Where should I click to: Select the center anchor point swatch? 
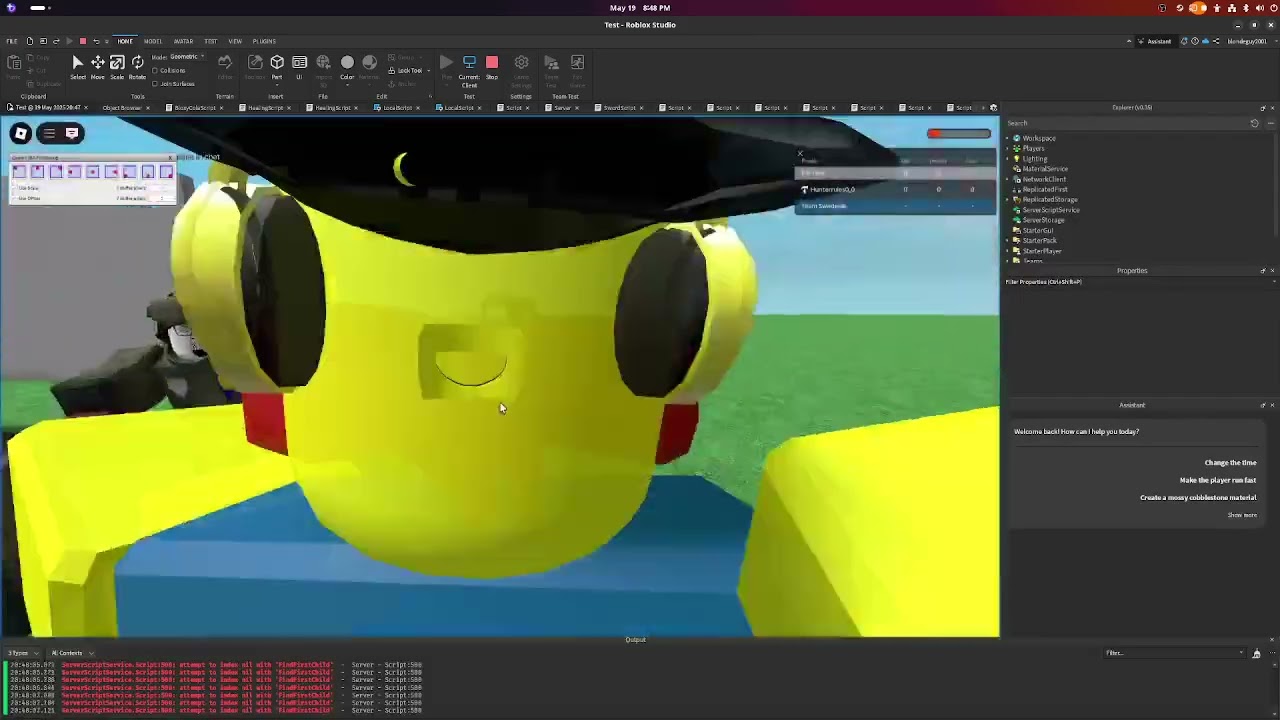[x=92, y=172]
